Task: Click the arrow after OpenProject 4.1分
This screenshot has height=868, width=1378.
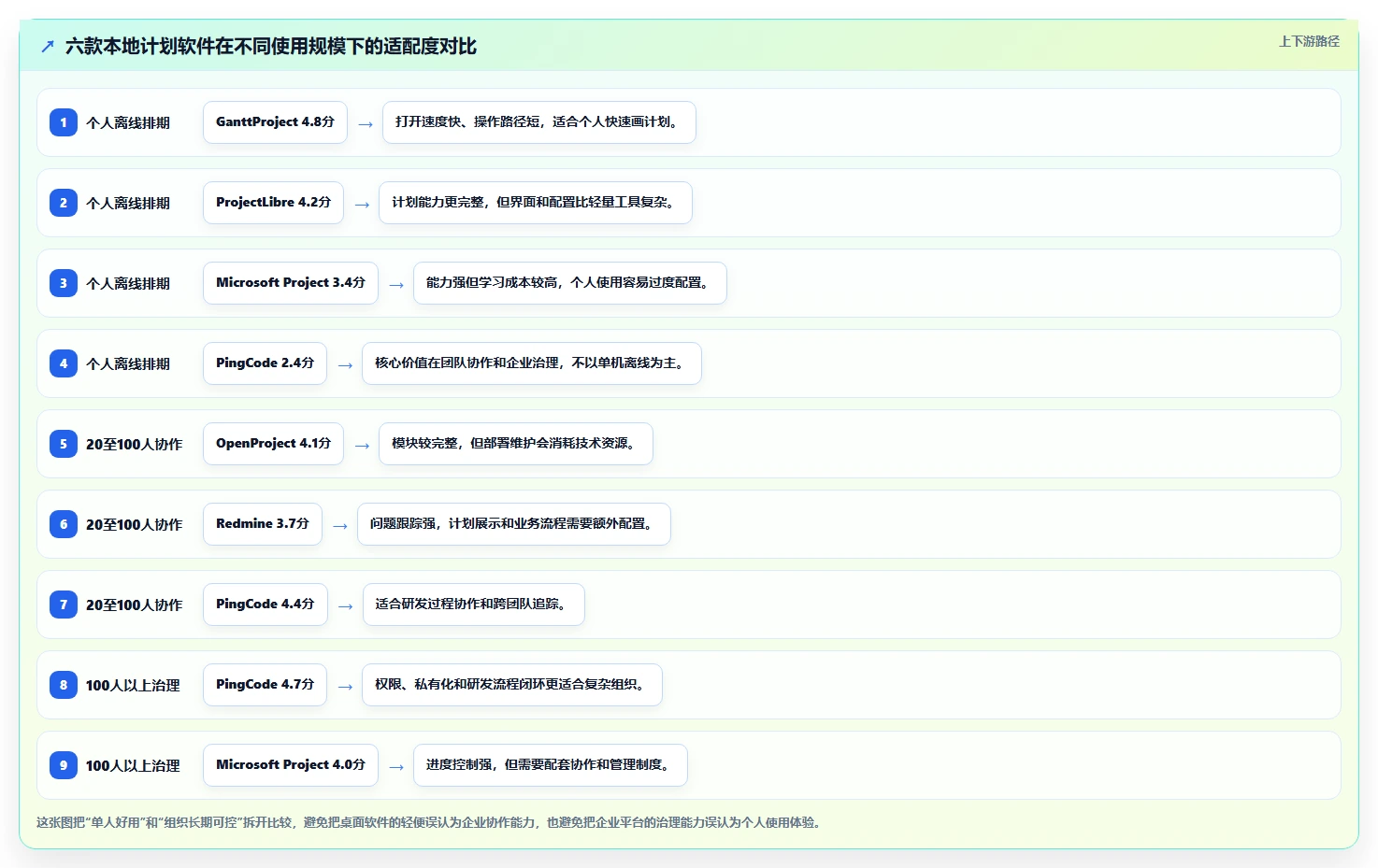Action: tap(362, 446)
